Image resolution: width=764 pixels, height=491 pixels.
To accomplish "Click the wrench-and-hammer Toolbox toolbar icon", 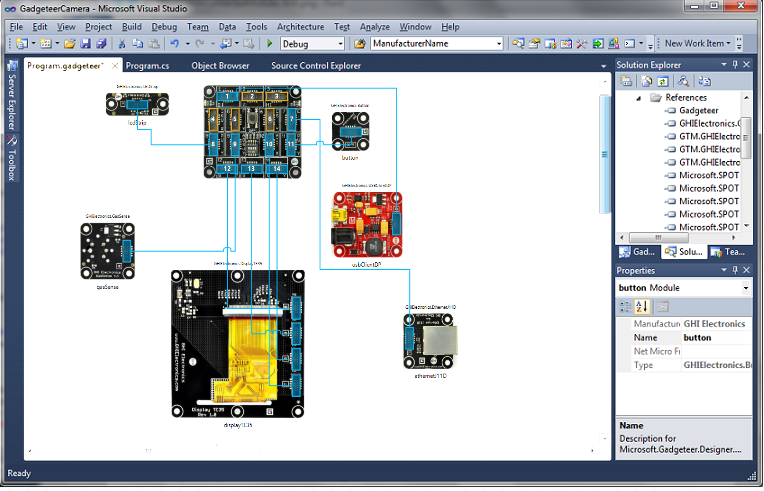I will tap(581, 44).
